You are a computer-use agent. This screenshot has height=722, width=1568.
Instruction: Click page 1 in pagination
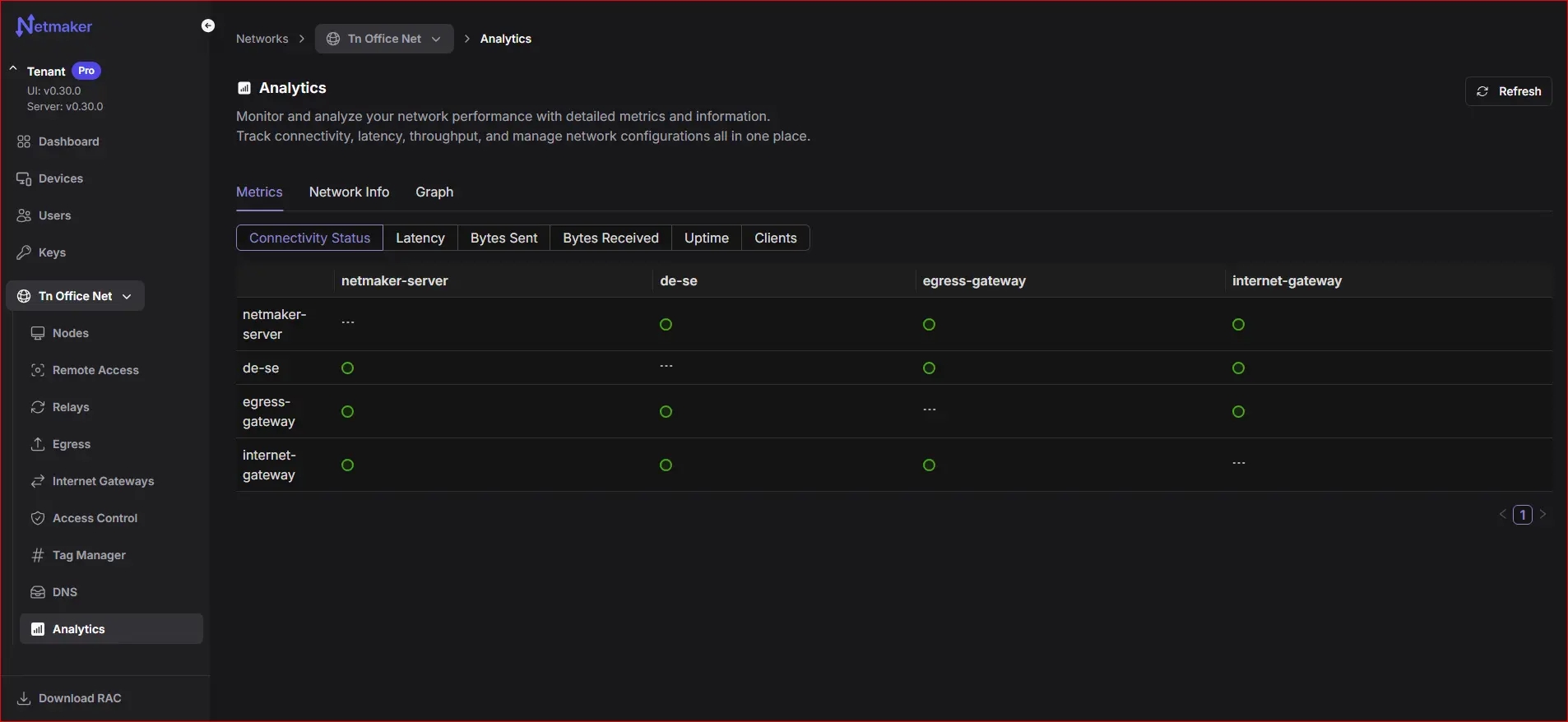[x=1523, y=515]
